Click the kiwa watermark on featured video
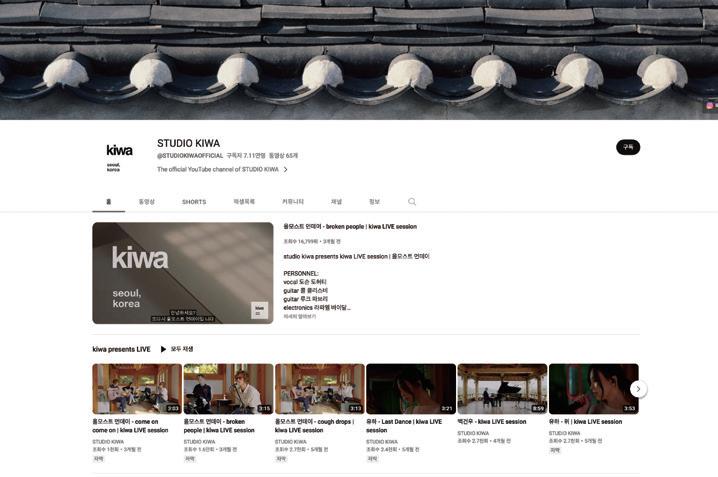The image size is (718, 477). 260,310
